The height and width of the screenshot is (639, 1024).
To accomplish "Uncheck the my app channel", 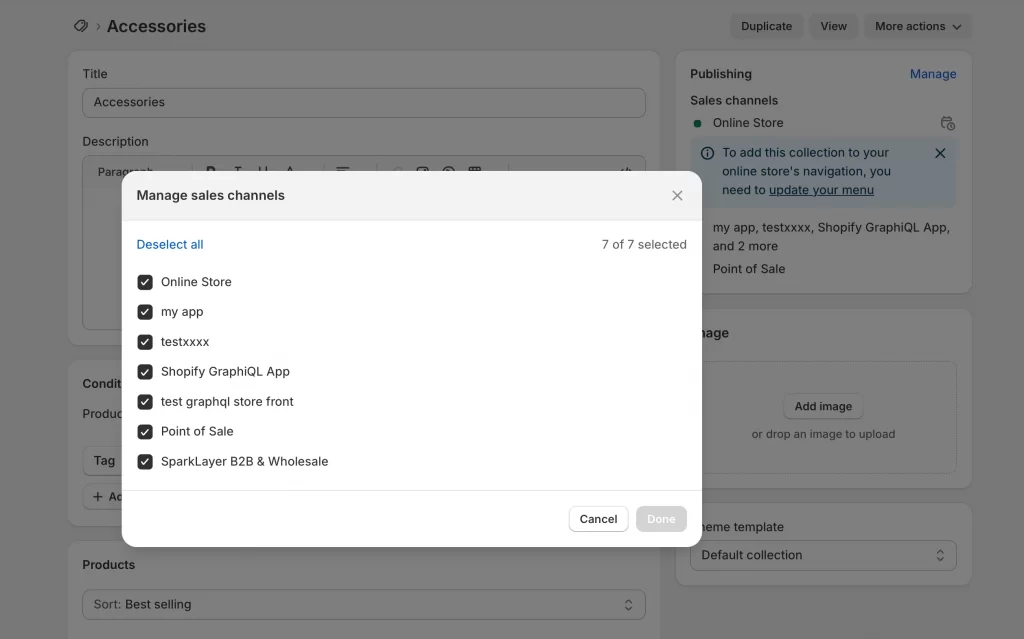I will [x=145, y=312].
